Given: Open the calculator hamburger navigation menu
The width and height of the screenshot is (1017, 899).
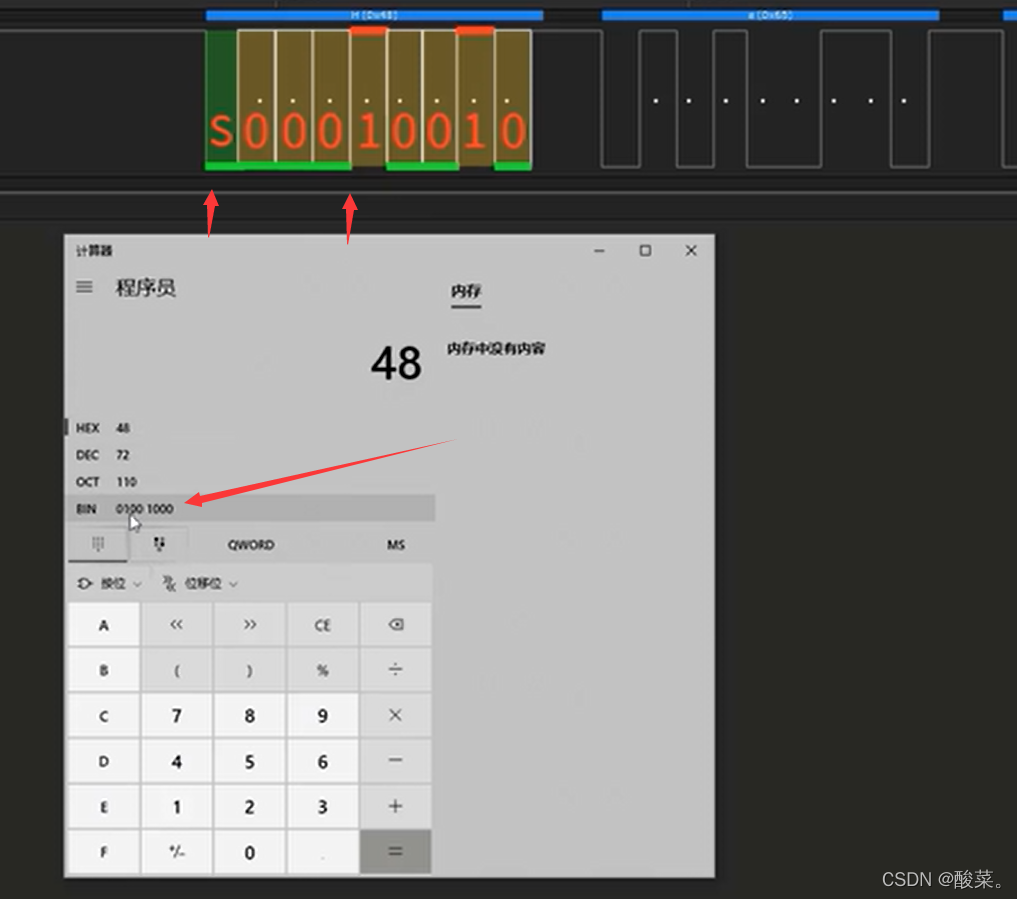Looking at the screenshot, I should coord(84,287).
